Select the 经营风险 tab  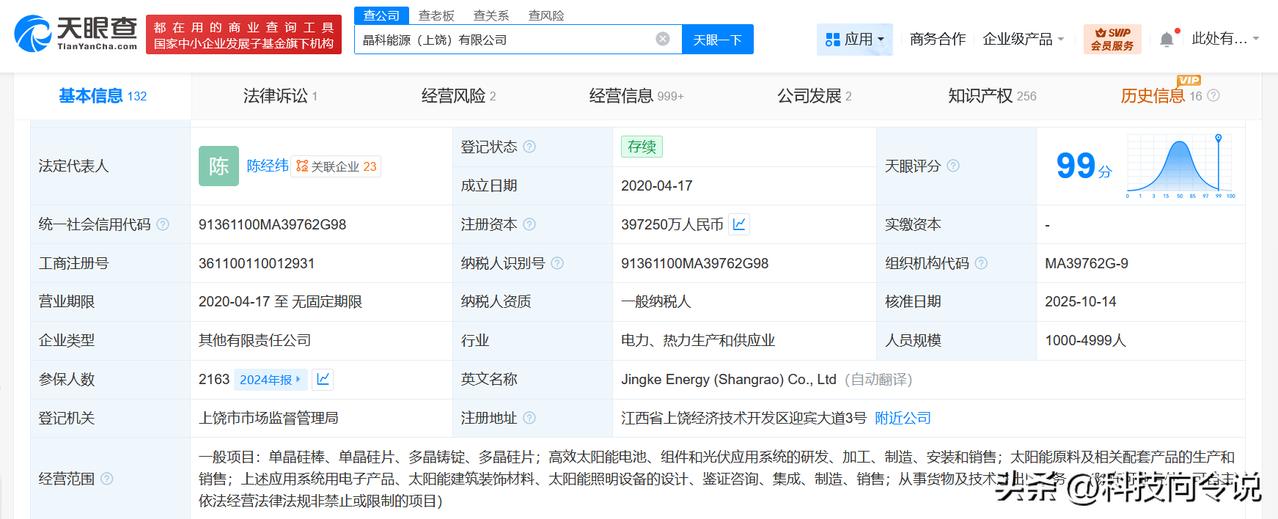pyautogui.click(x=459, y=96)
